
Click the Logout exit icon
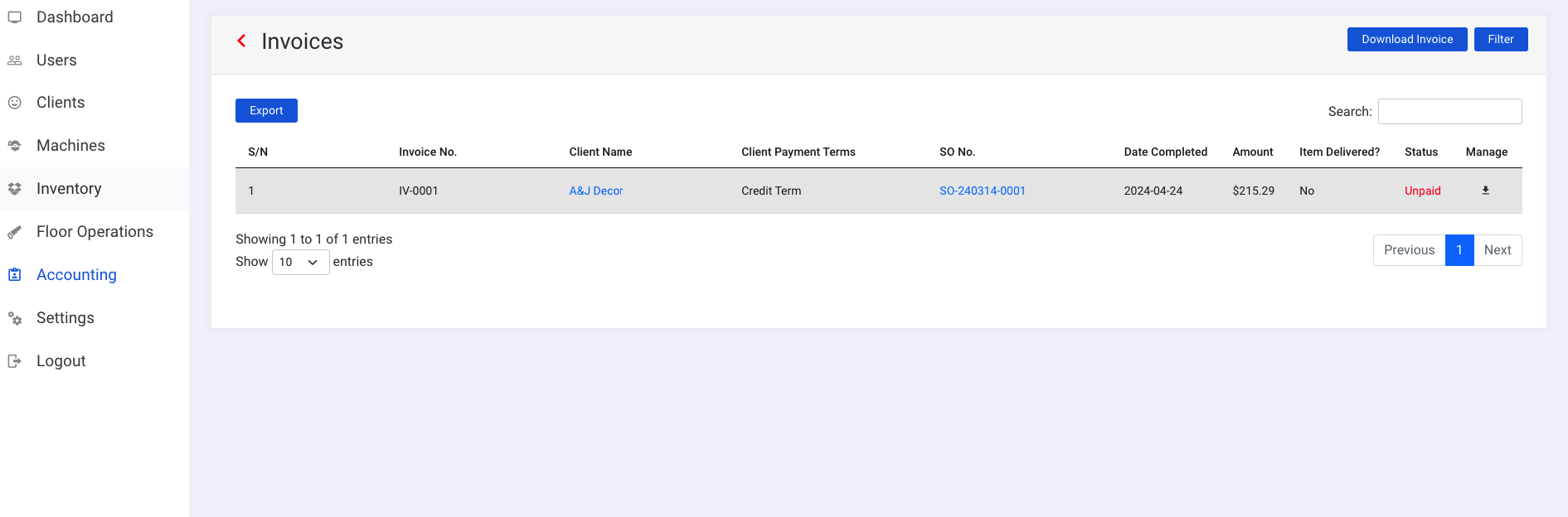point(15,361)
